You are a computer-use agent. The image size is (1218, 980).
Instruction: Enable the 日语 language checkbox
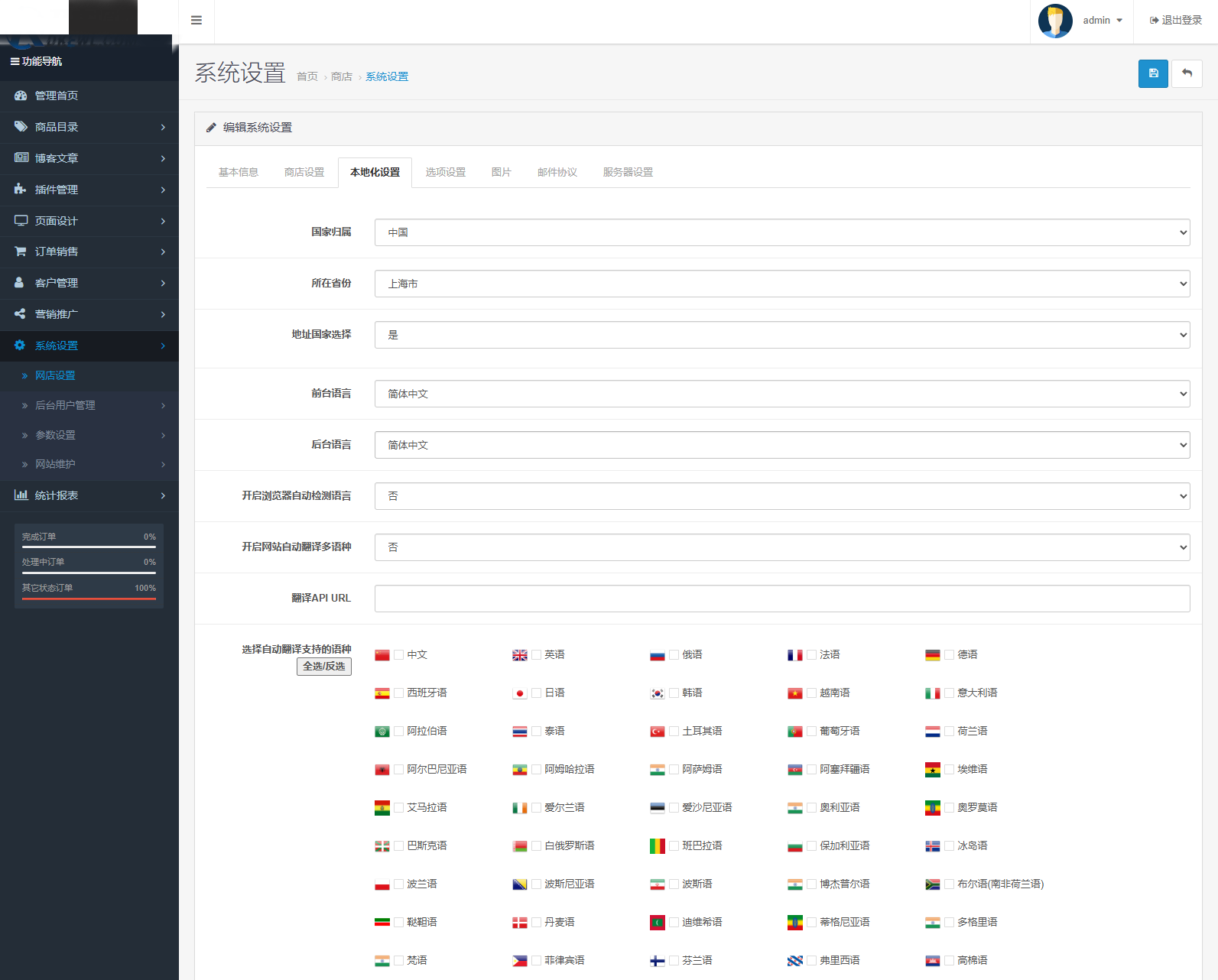(537, 693)
